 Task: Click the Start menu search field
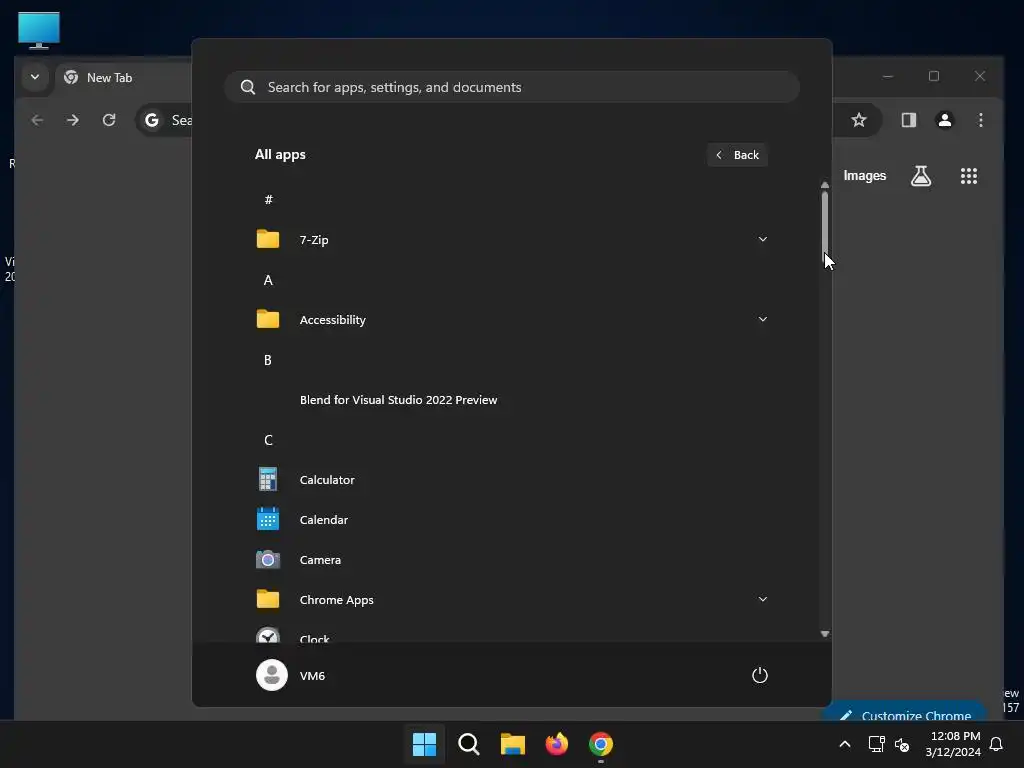click(511, 87)
